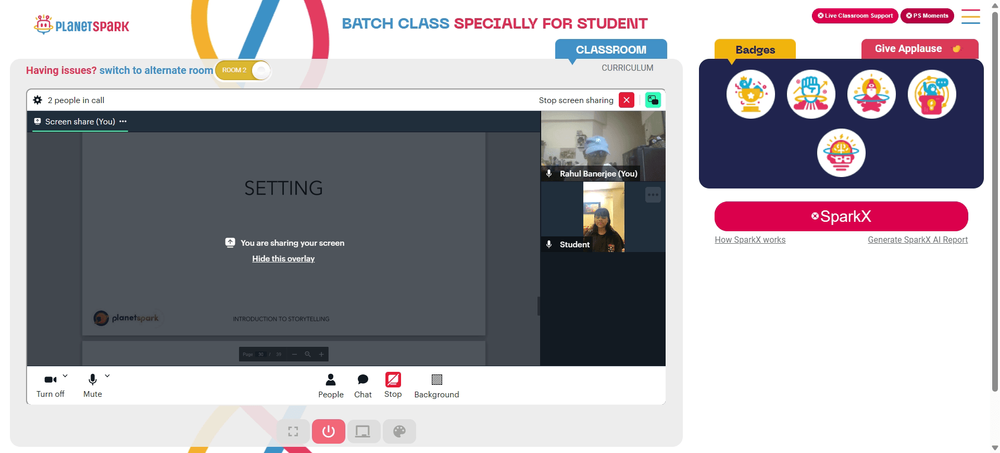Viewport: 1000px width, 453px height.
Task: Open the People panel
Action: [x=330, y=386]
